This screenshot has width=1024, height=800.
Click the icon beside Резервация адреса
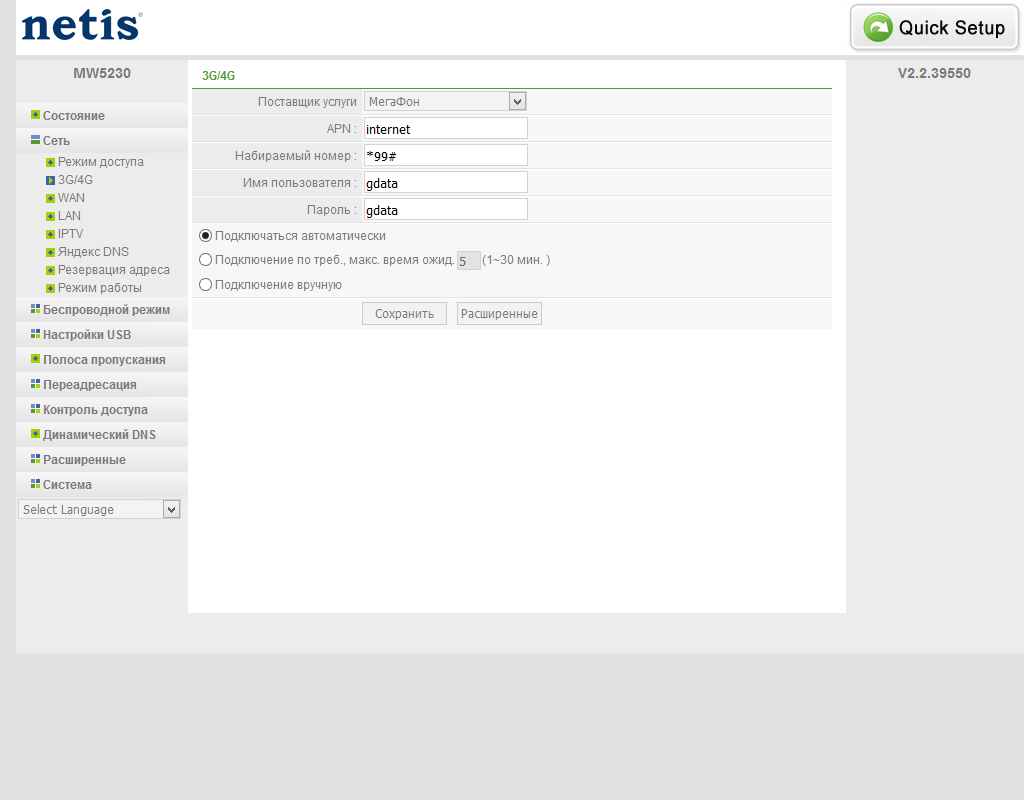pos(50,270)
